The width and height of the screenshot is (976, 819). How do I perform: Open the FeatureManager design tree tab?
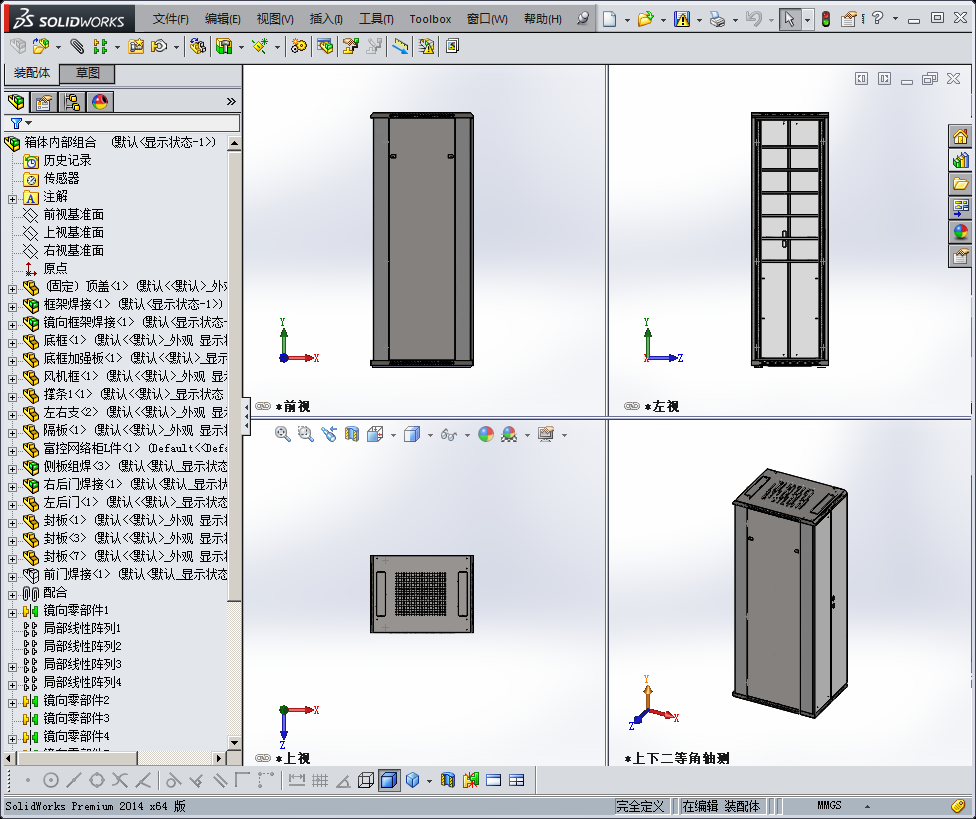(x=16, y=102)
